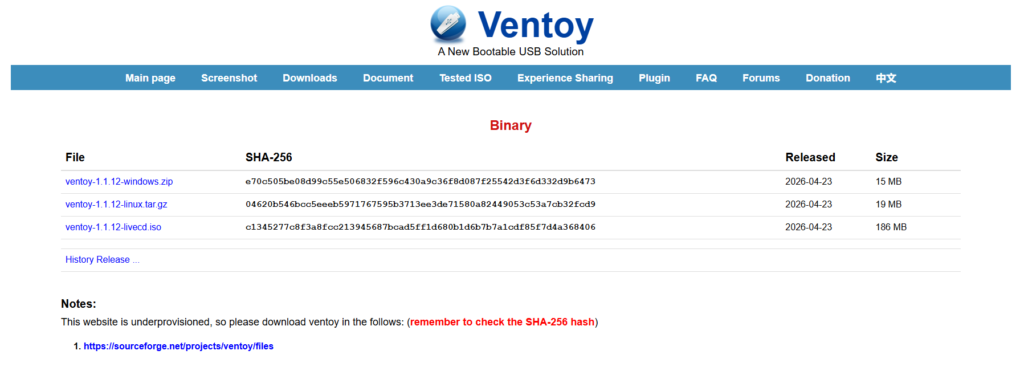The width and height of the screenshot is (1024, 375).
Task: Open the Document section
Action: (388, 78)
